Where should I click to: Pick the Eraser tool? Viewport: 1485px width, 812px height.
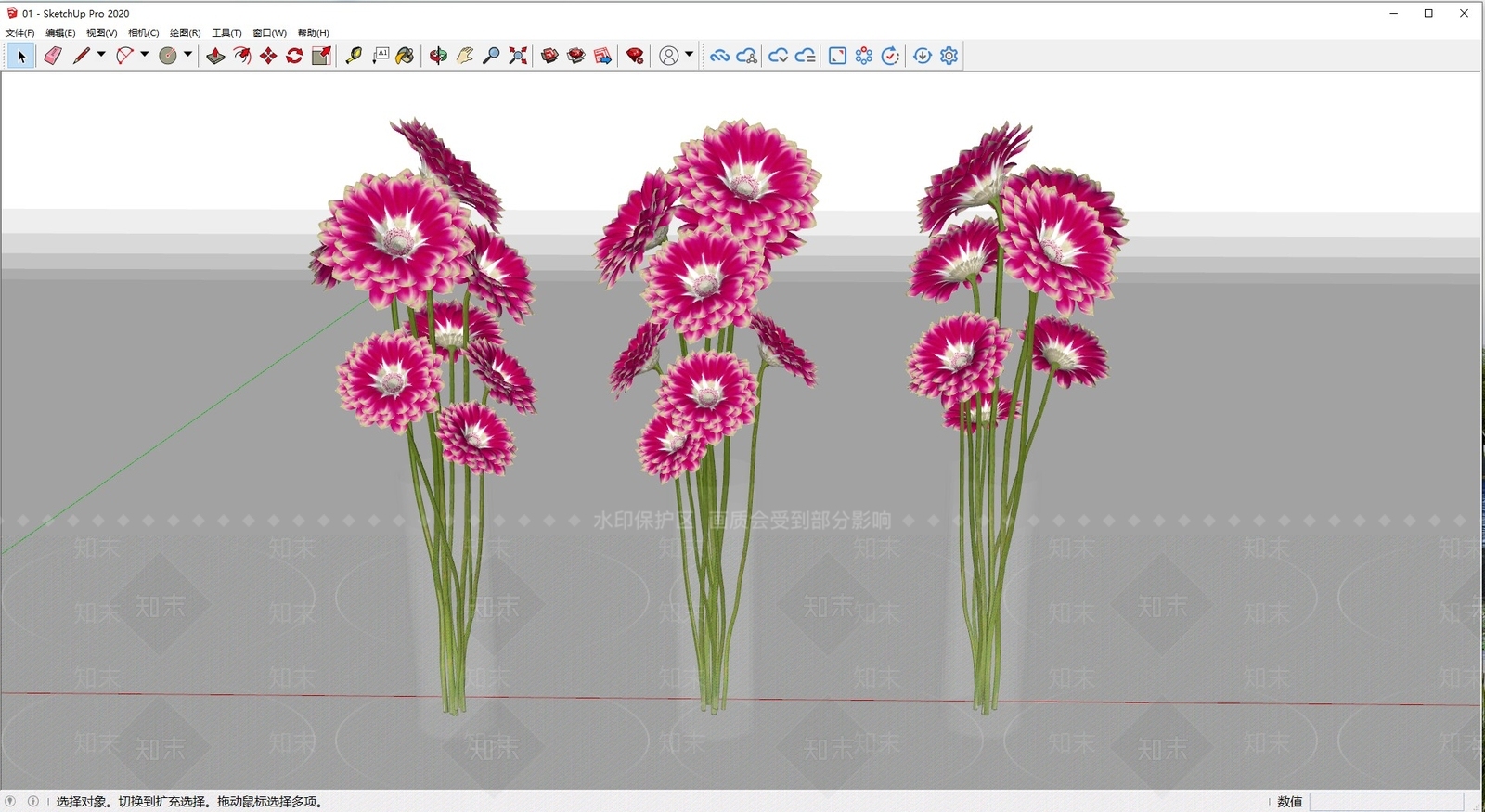point(53,57)
